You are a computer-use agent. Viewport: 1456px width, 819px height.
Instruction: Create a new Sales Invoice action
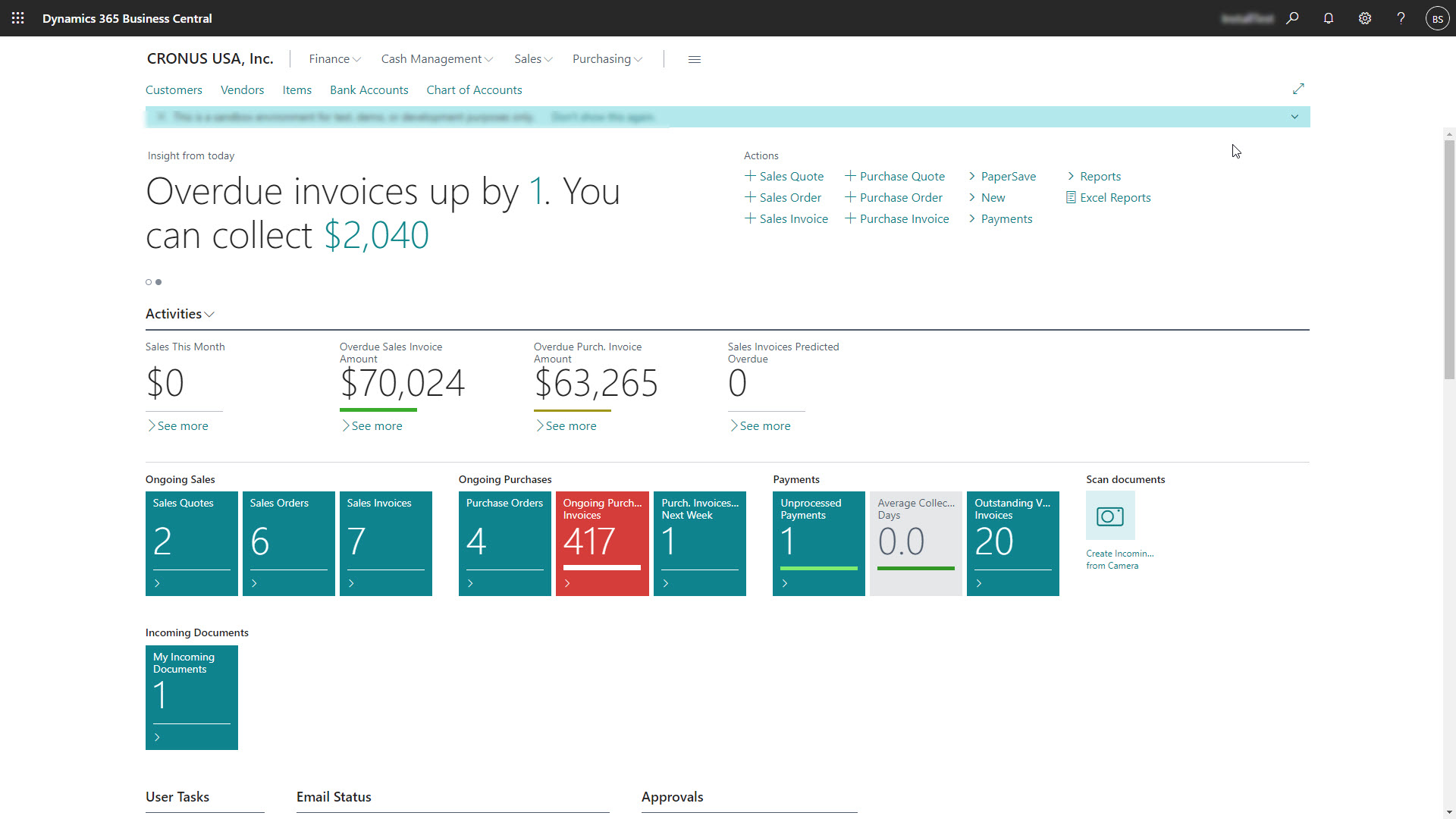point(786,218)
